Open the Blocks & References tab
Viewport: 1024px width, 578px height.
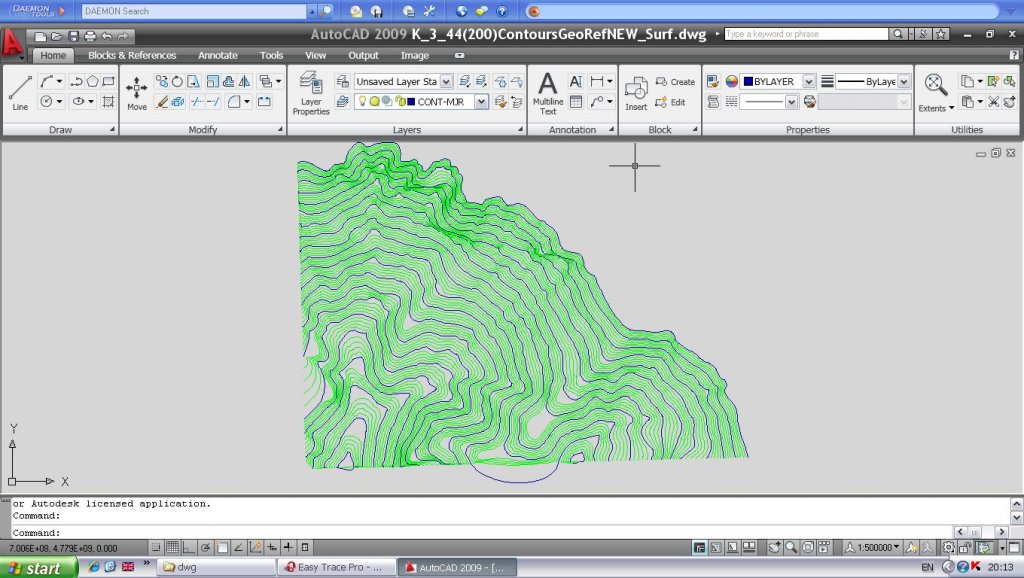pos(132,56)
